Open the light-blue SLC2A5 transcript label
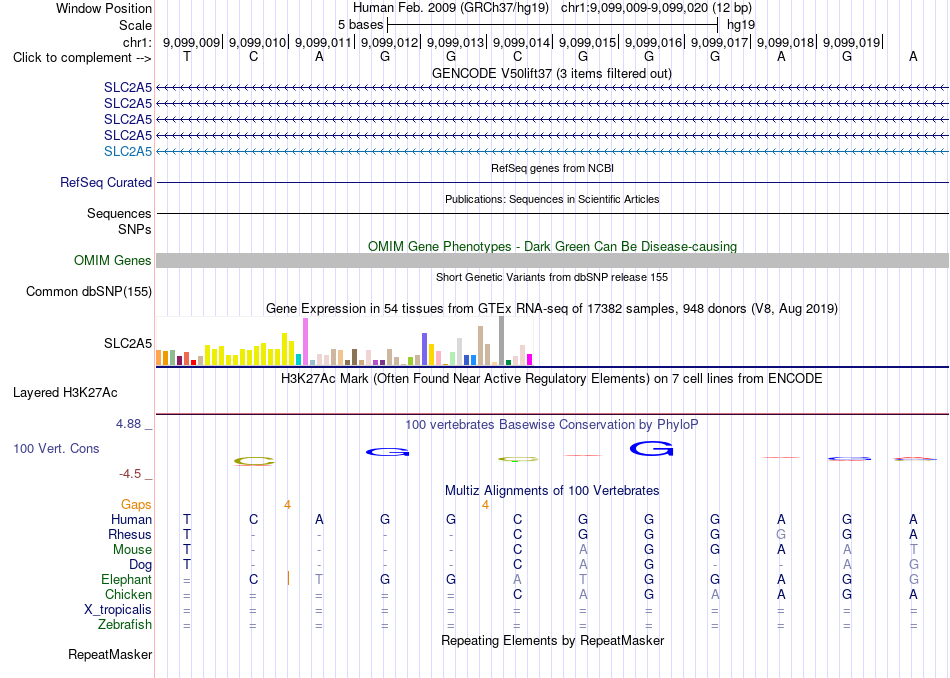The height and width of the screenshot is (678, 950). click(x=128, y=151)
